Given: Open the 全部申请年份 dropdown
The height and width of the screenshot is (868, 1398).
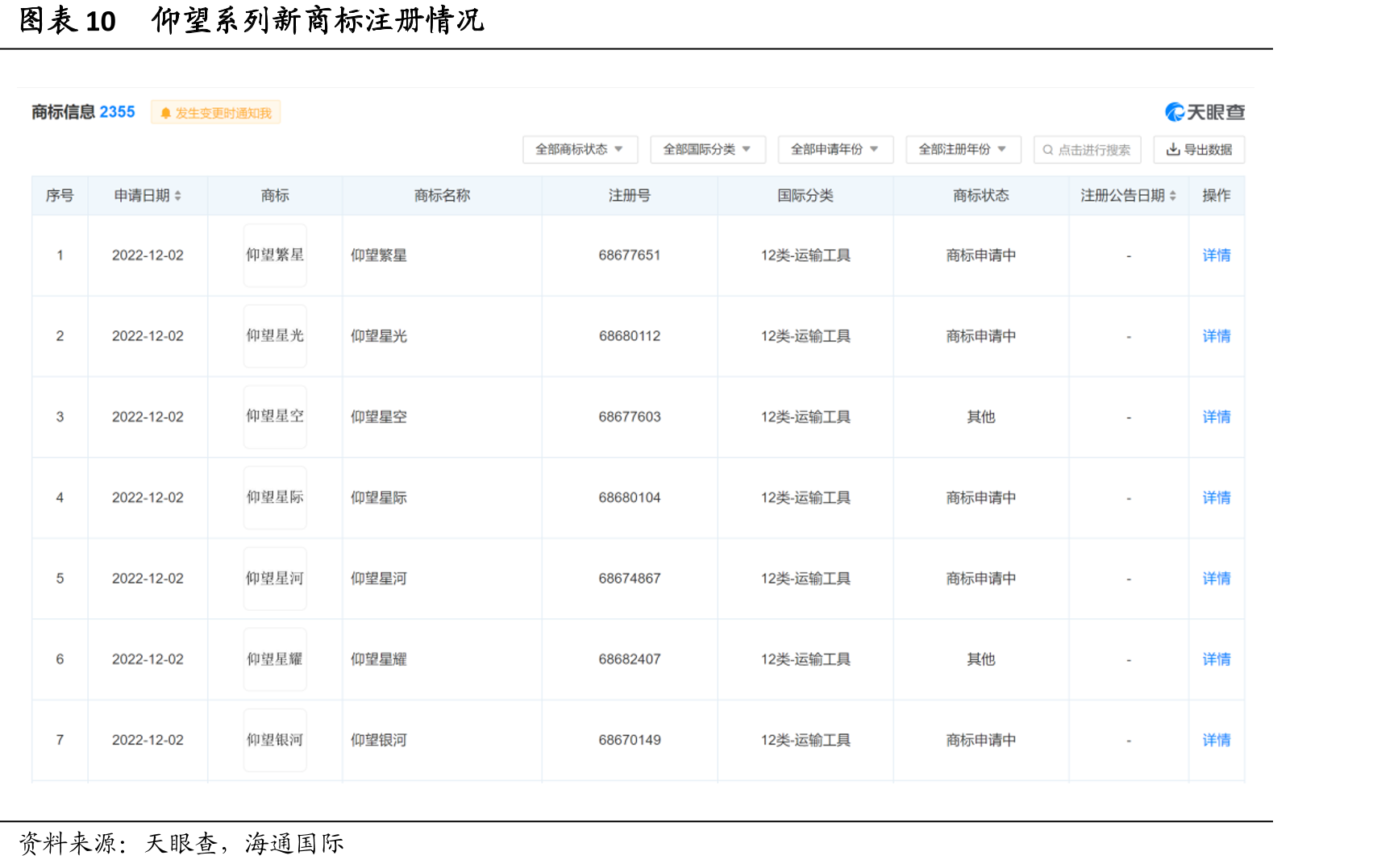Looking at the screenshot, I should 835,150.
